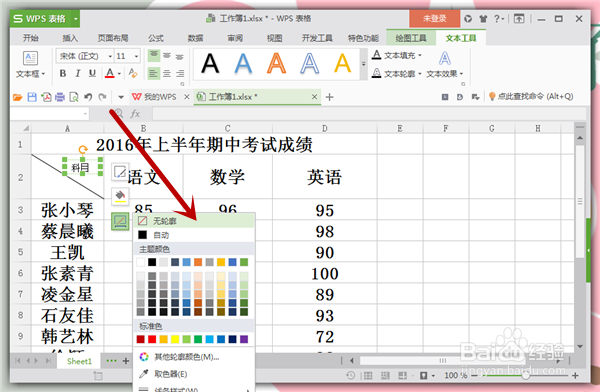Viewport: 600px width, 392px height.
Task: Click the skin shirt icon in title bar
Action: coord(483,18)
